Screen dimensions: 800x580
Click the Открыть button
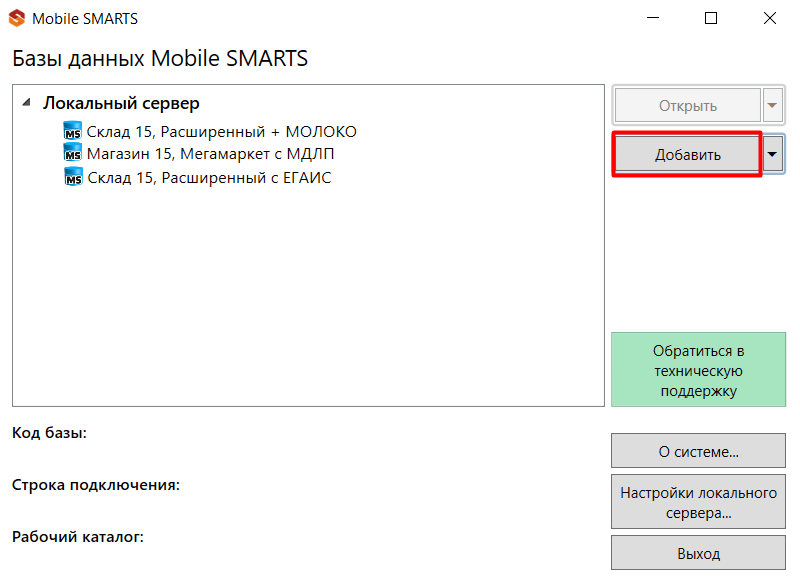point(688,106)
